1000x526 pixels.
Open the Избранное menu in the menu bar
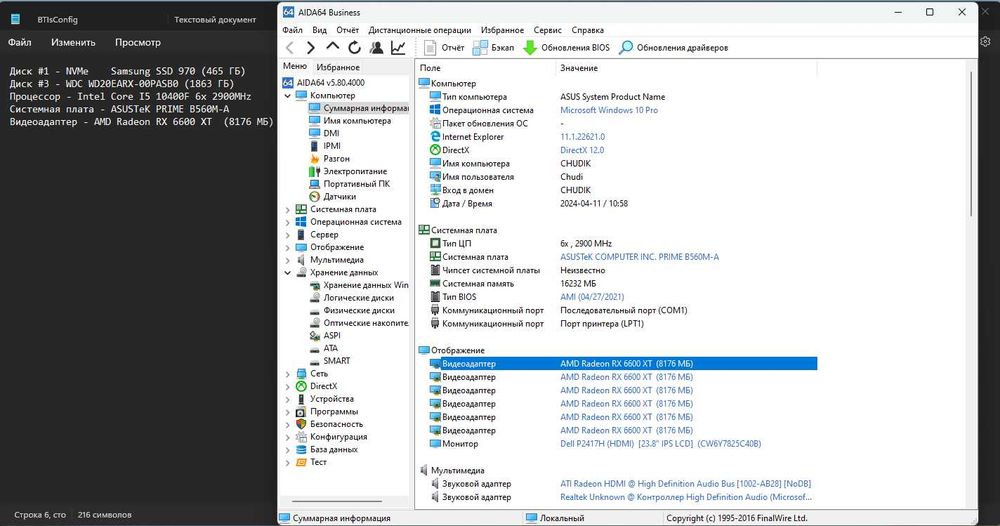click(503, 30)
